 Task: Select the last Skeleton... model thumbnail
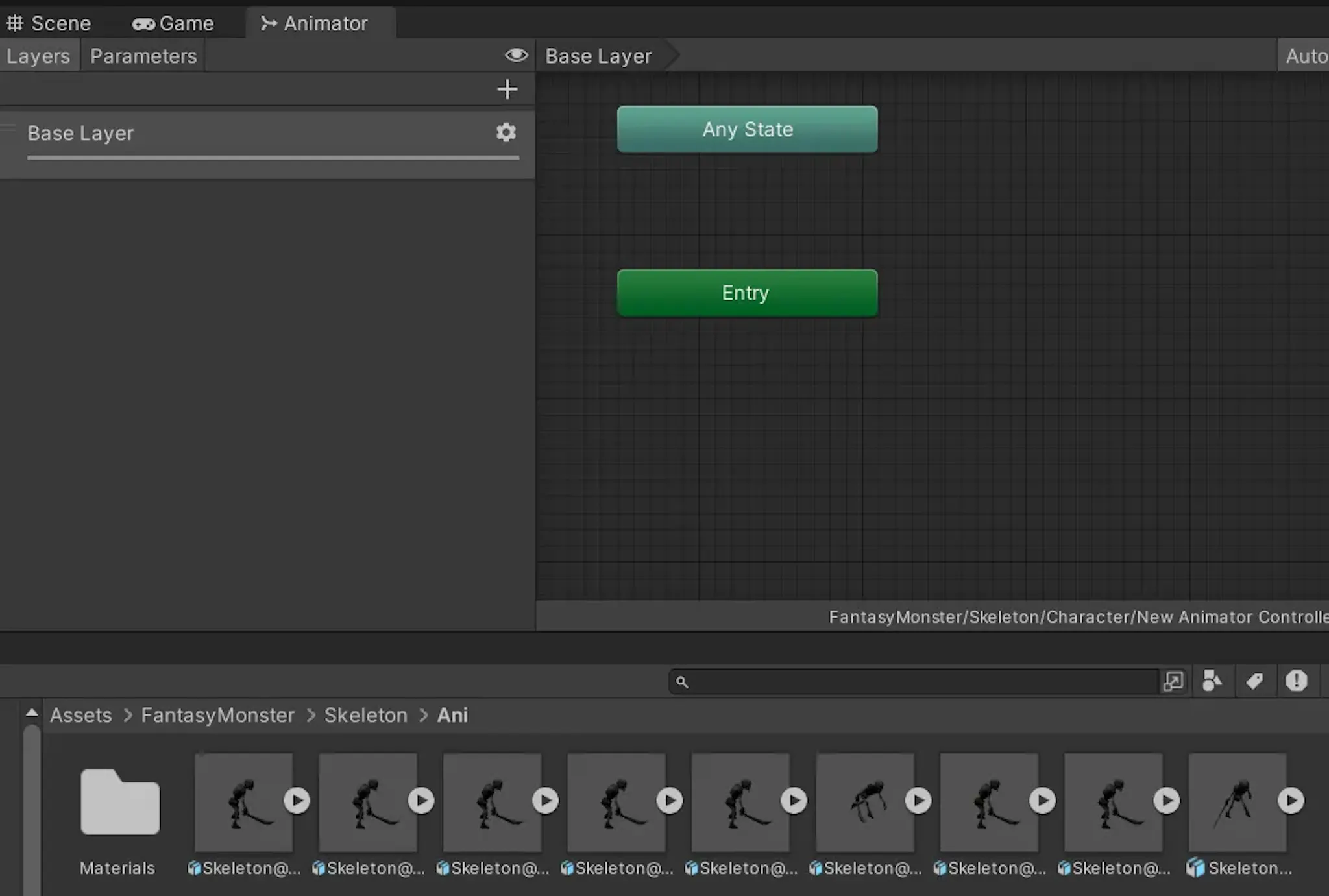pyautogui.click(x=1238, y=802)
